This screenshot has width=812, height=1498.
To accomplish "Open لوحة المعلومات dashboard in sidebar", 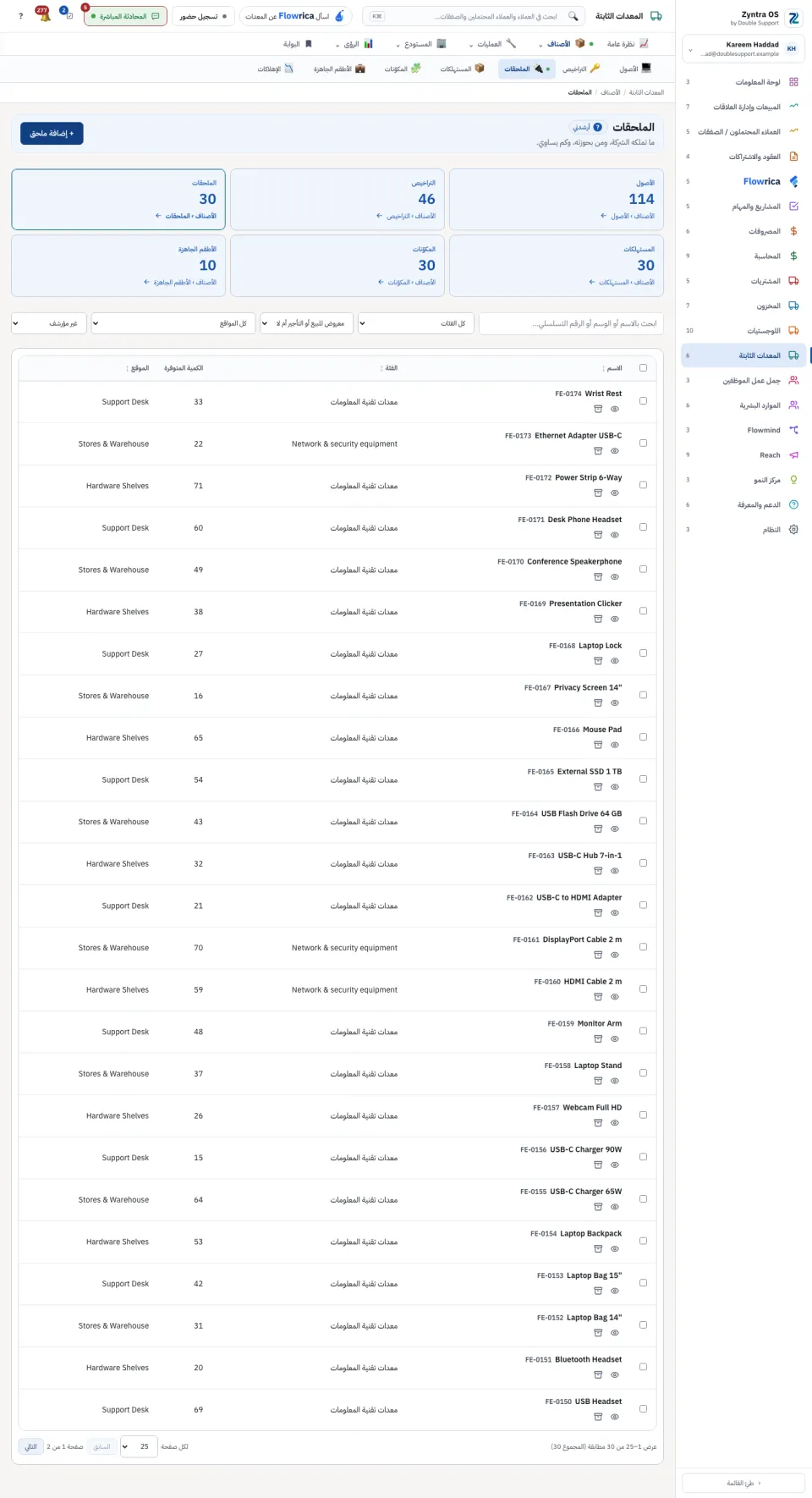I will click(743, 82).
